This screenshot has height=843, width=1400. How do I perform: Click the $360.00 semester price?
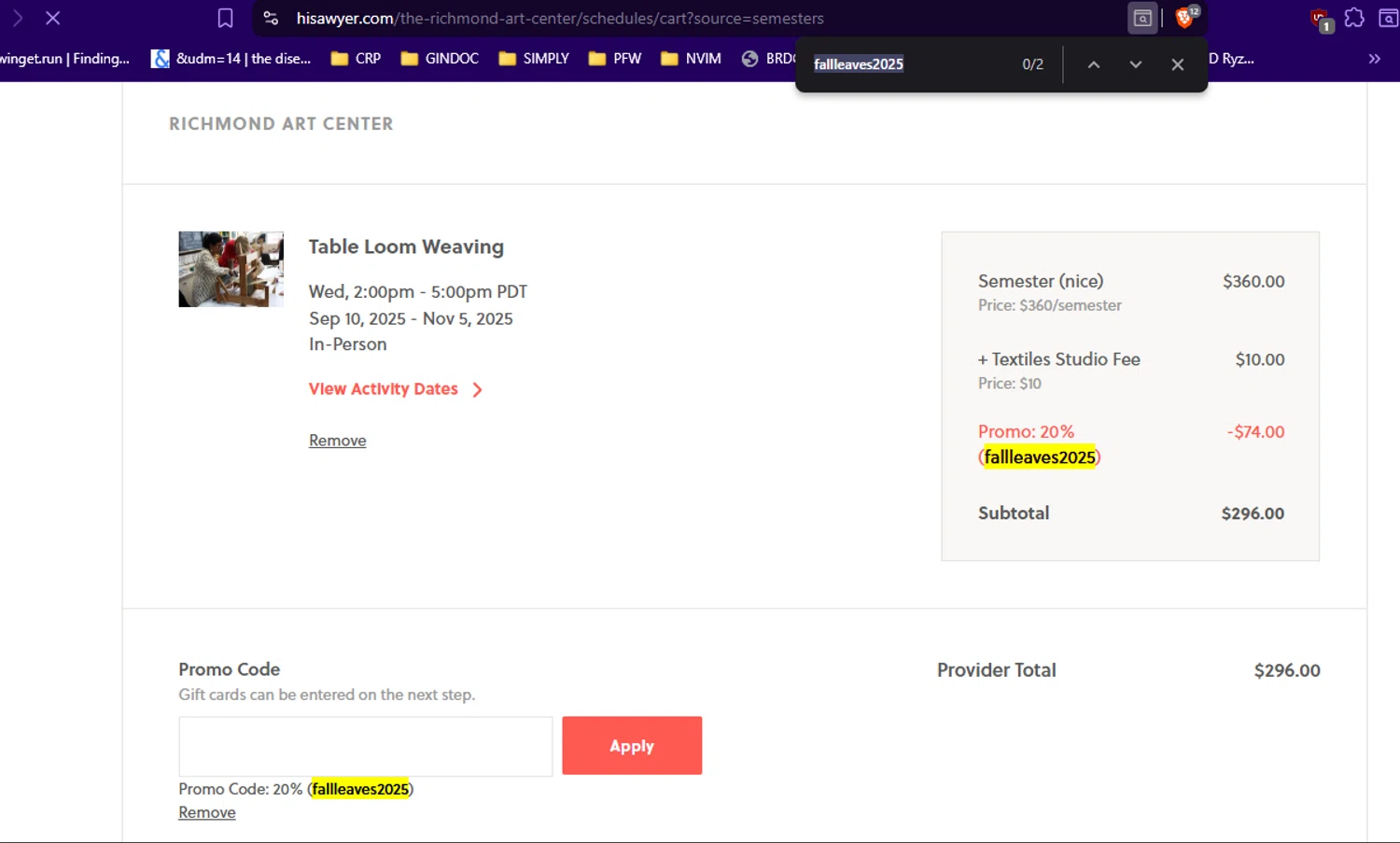1253,281
